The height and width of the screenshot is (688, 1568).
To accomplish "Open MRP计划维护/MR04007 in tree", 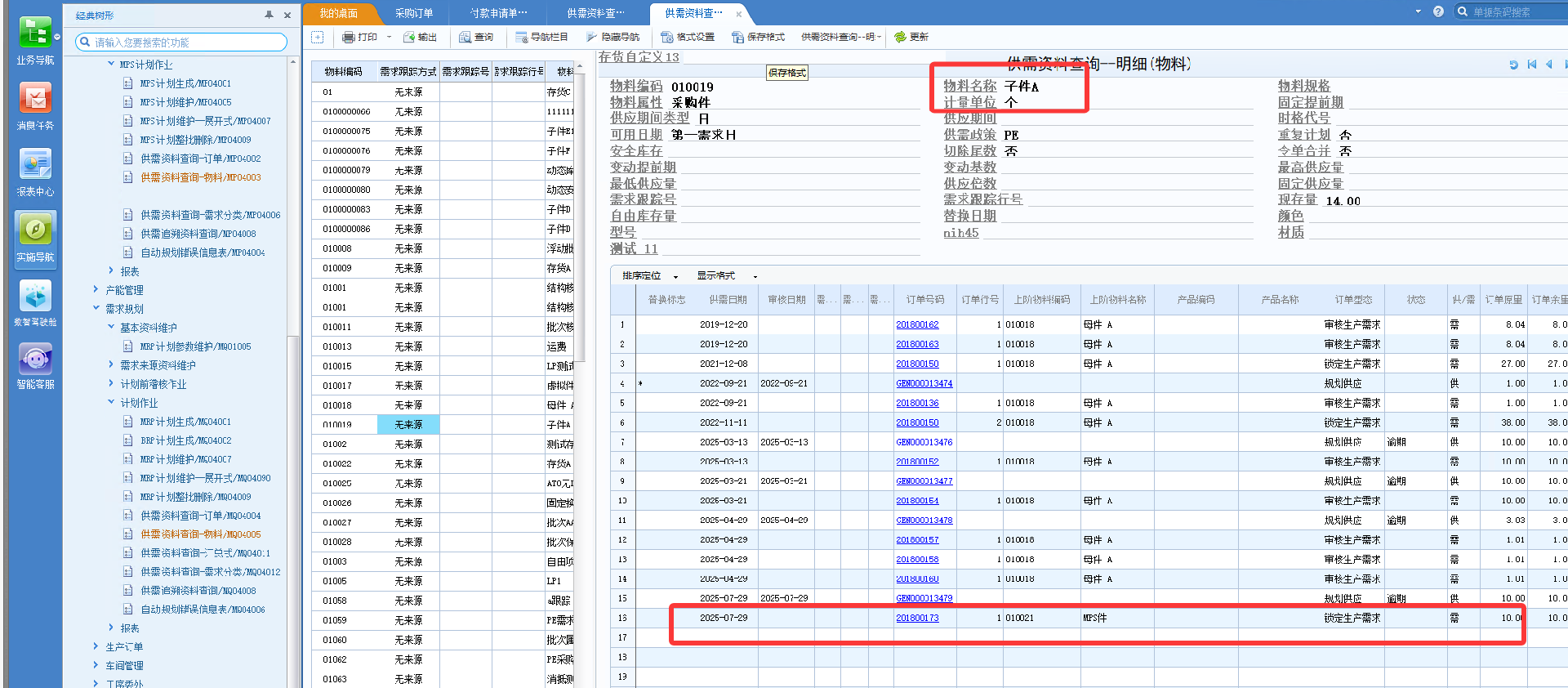I will point(185,459).
